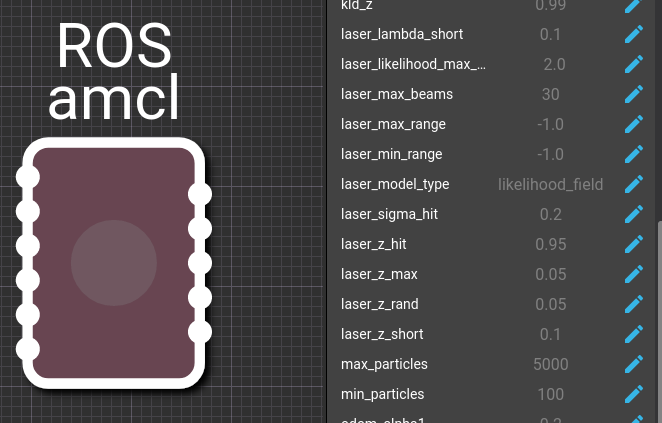Click the bottommost port on amcl node's right edge

pos(200,332)
